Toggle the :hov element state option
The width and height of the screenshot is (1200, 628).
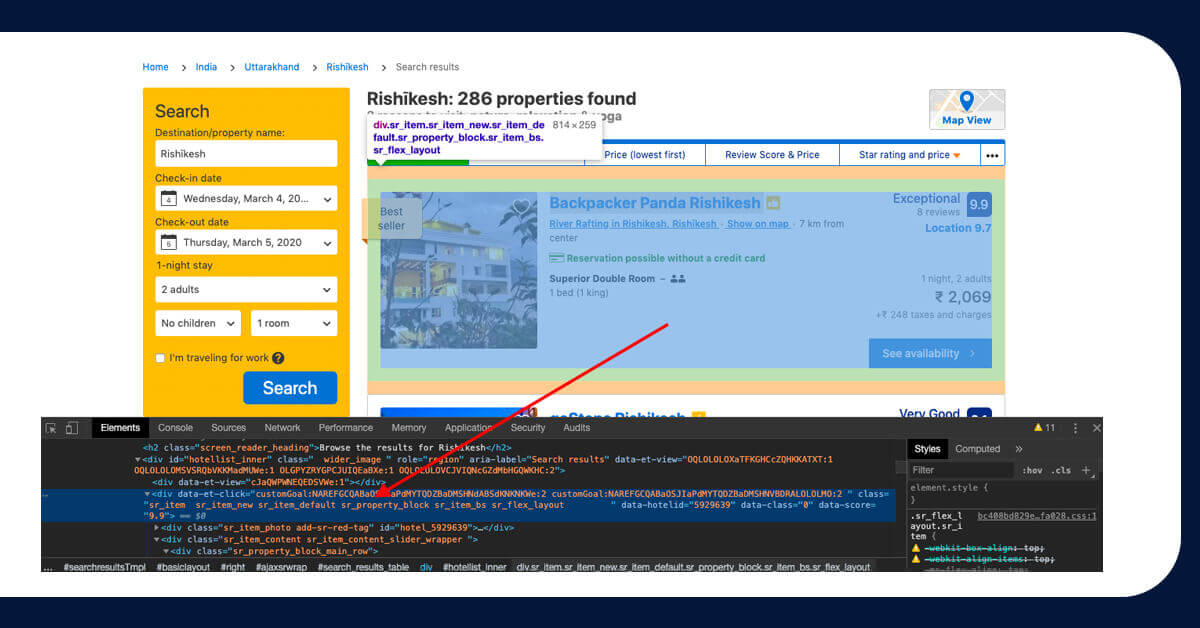point(1031,470)
